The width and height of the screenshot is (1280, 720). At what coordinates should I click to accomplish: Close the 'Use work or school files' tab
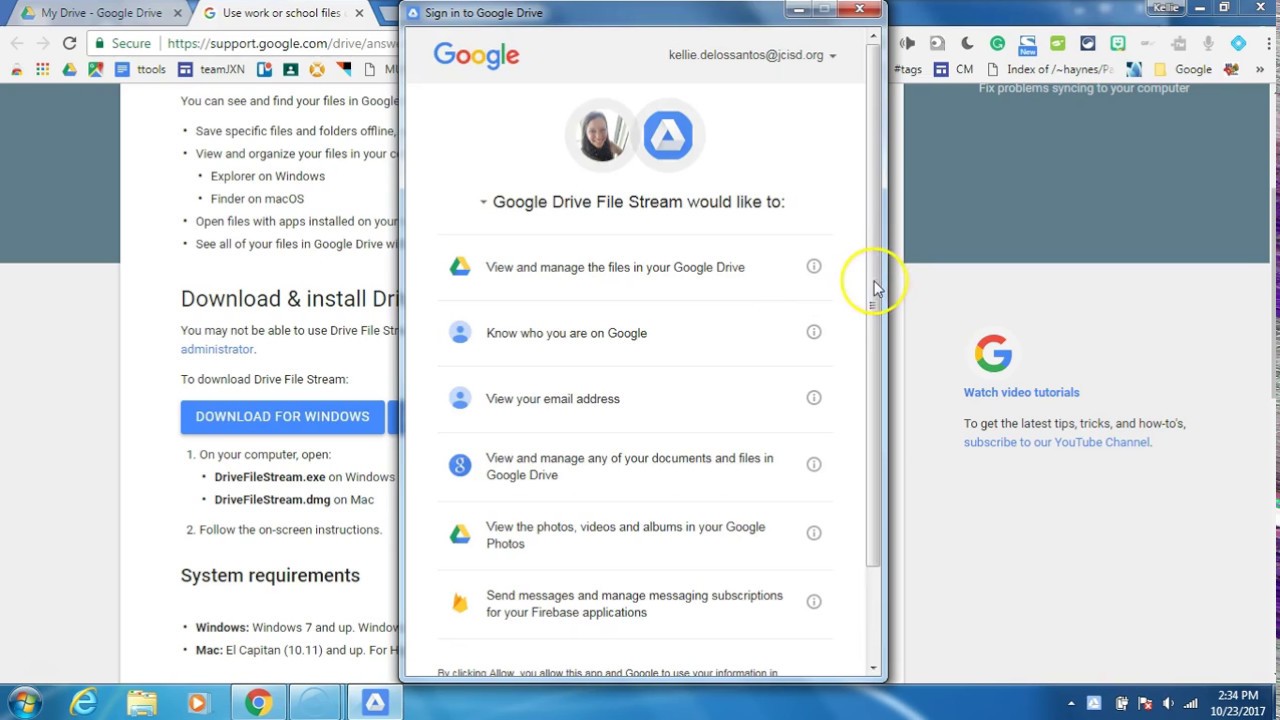pyautogui.click(x=360, y=13)
